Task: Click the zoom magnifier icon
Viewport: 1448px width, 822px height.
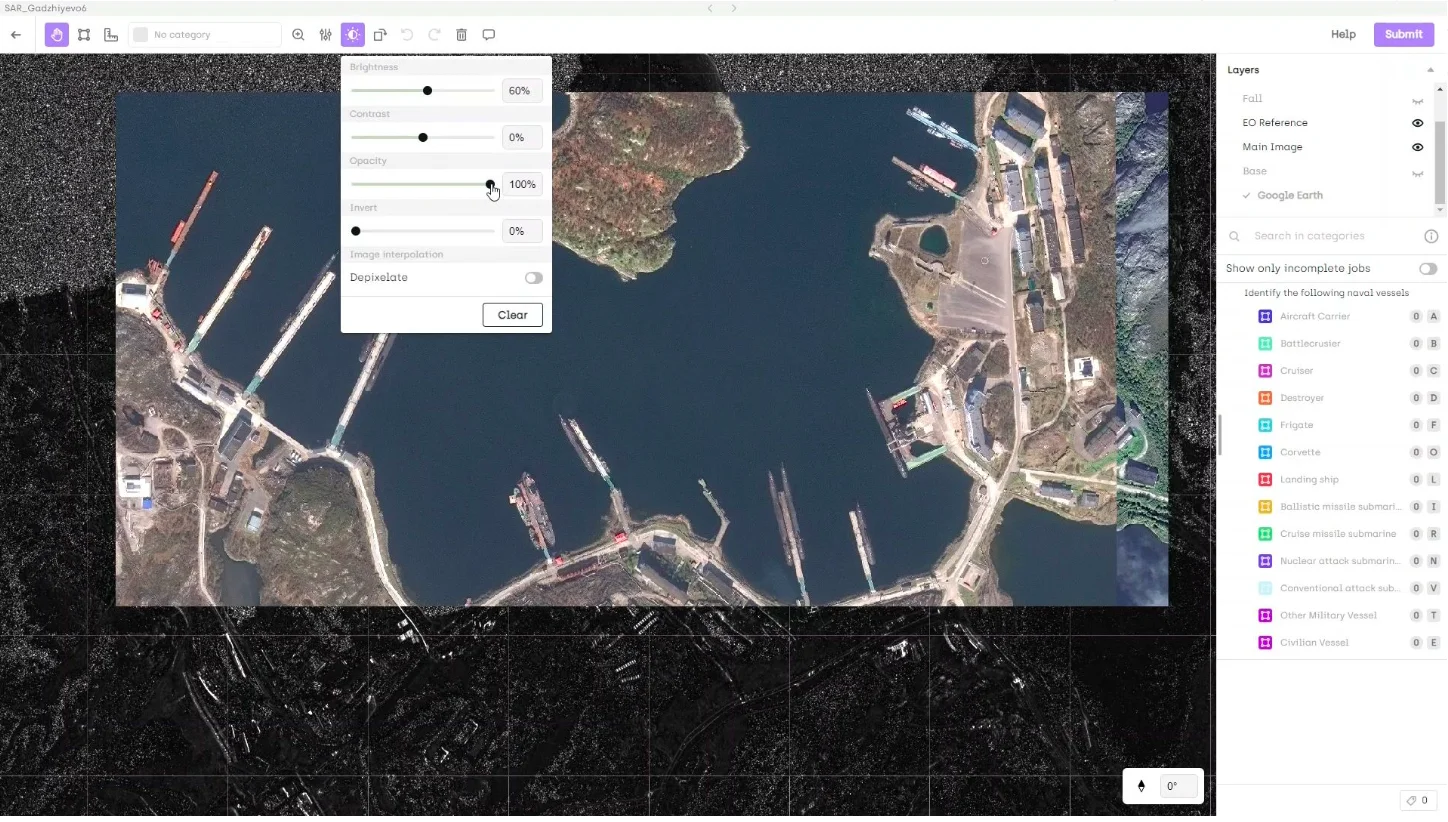Action: tap(298, 35)
